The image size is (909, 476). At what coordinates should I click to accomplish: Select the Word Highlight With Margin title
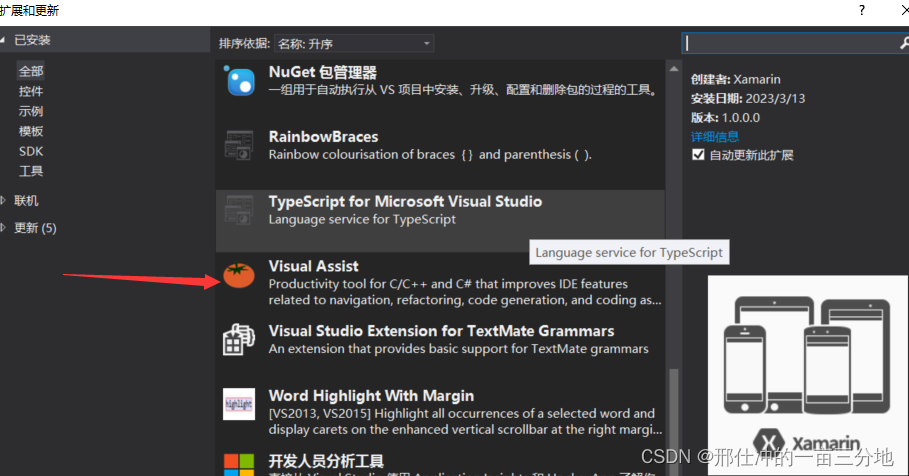pyautogui.click(x=371, y=396)
